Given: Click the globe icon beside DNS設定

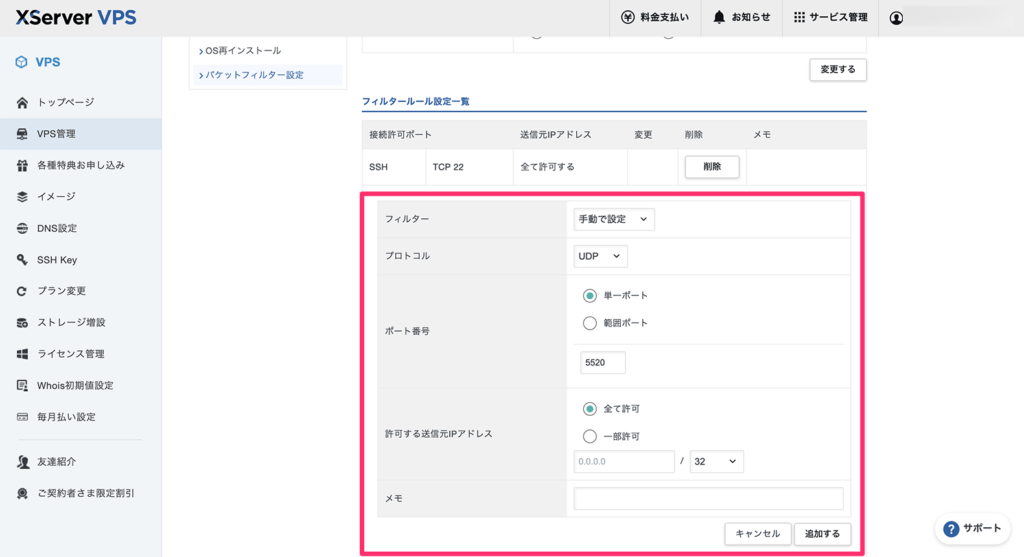Looking at the screenshot, I should click(22, 228).
